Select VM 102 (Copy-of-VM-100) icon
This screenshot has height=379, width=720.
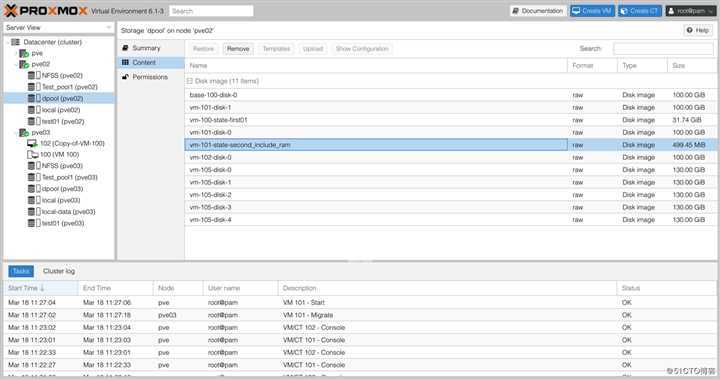[x=32, y=143]
